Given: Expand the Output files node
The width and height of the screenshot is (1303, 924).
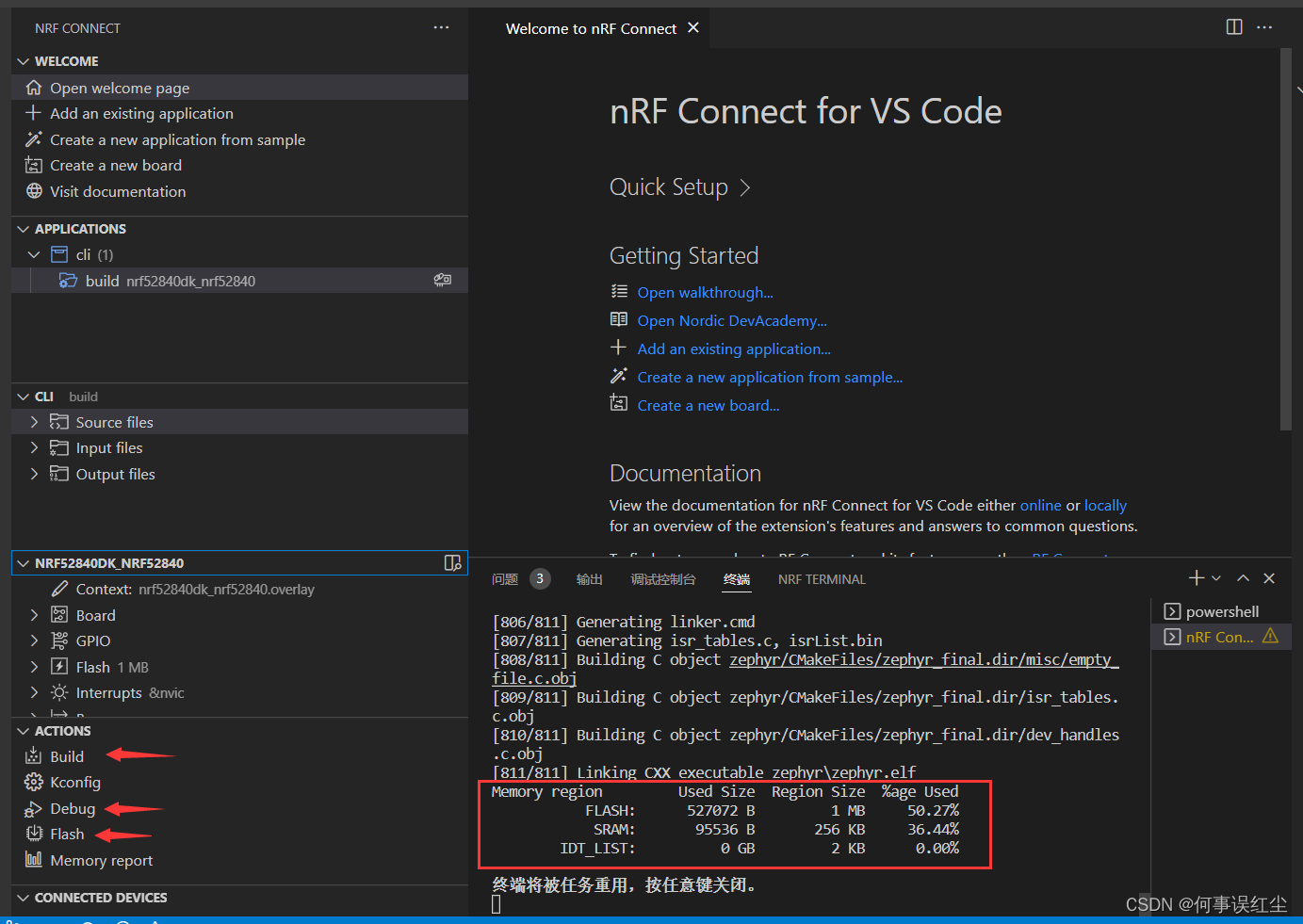Looking at the screenshot, I should point(34,474).
